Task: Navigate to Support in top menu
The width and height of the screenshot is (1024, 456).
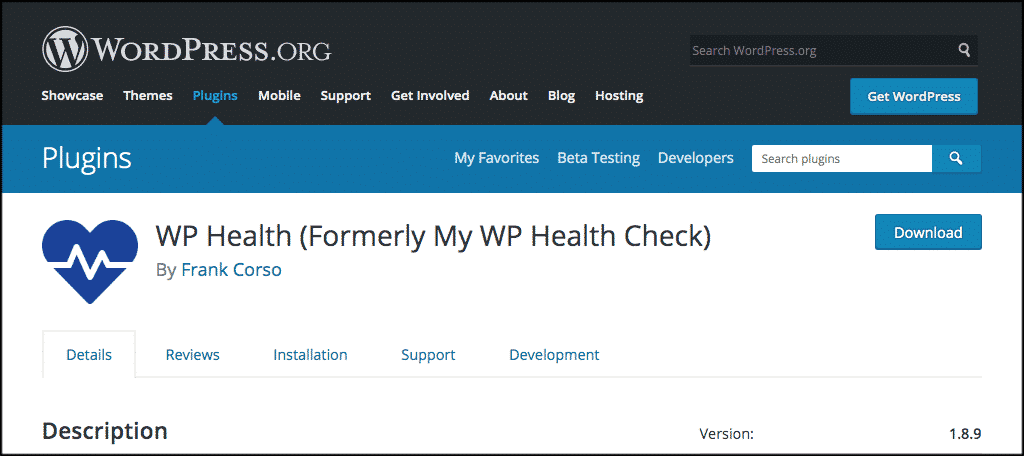Action: click(x=345, y=96)
